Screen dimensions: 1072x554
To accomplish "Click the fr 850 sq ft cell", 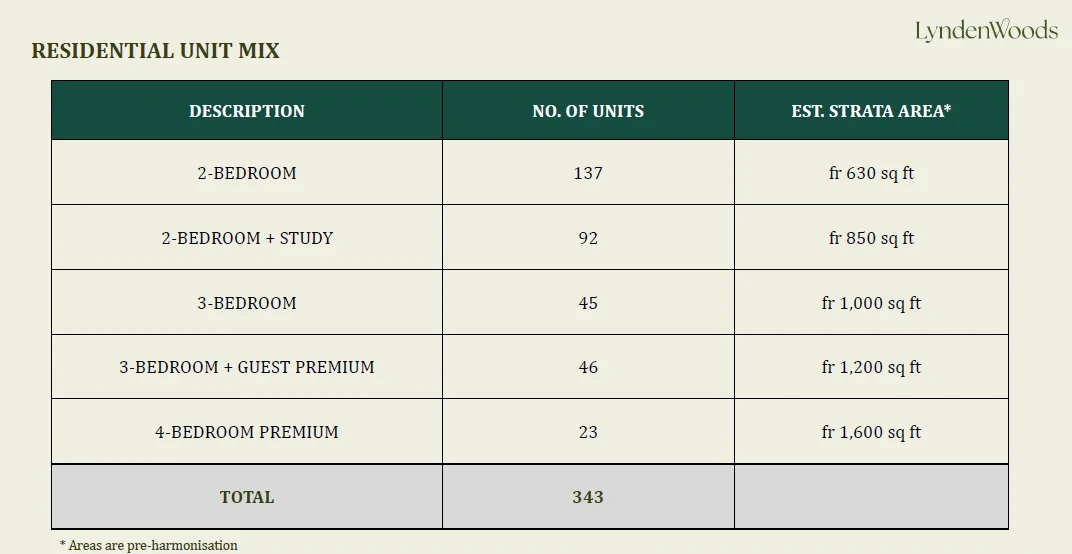I will [871, 238].
